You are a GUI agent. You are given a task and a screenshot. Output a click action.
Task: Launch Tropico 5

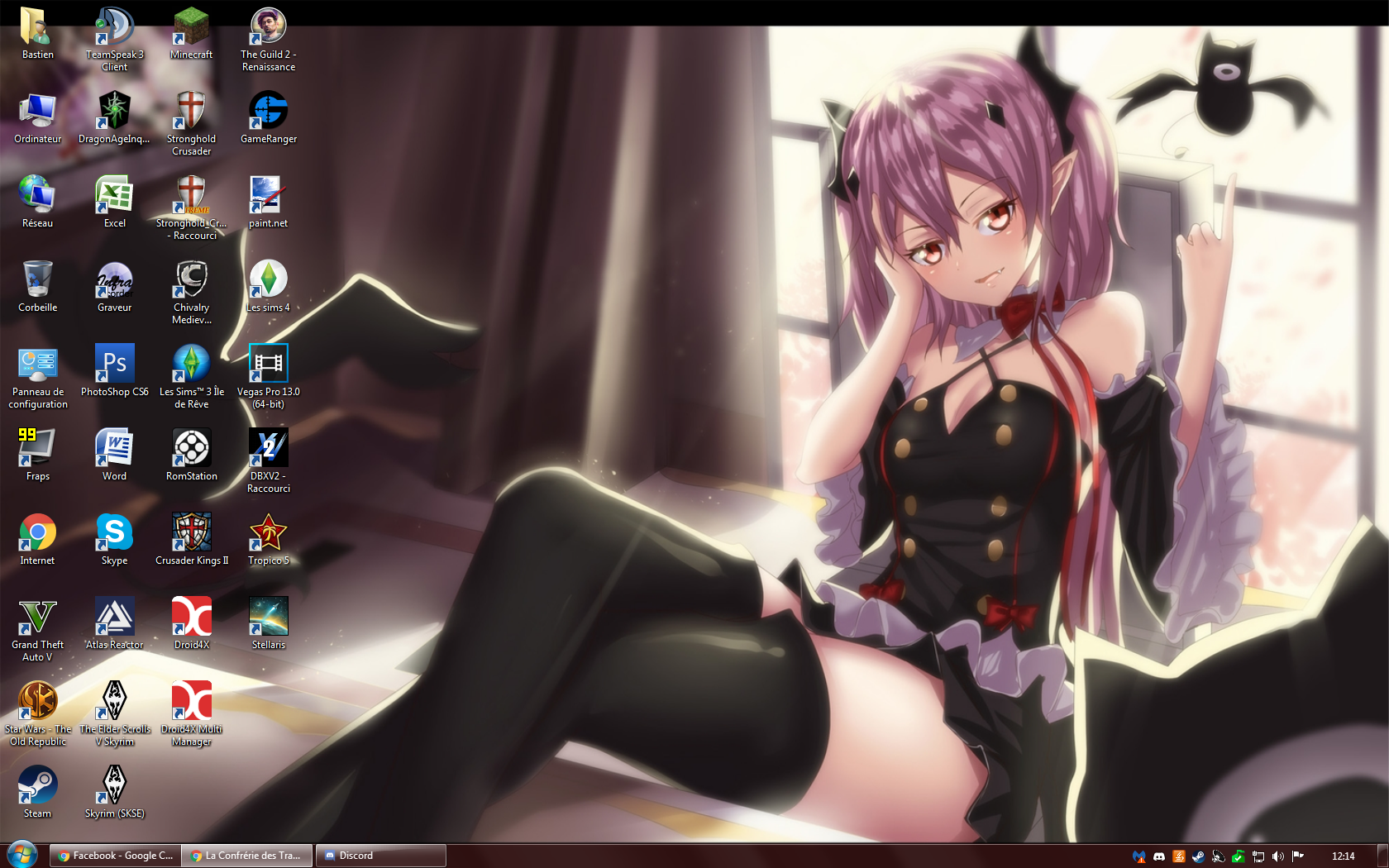point(268,540)
